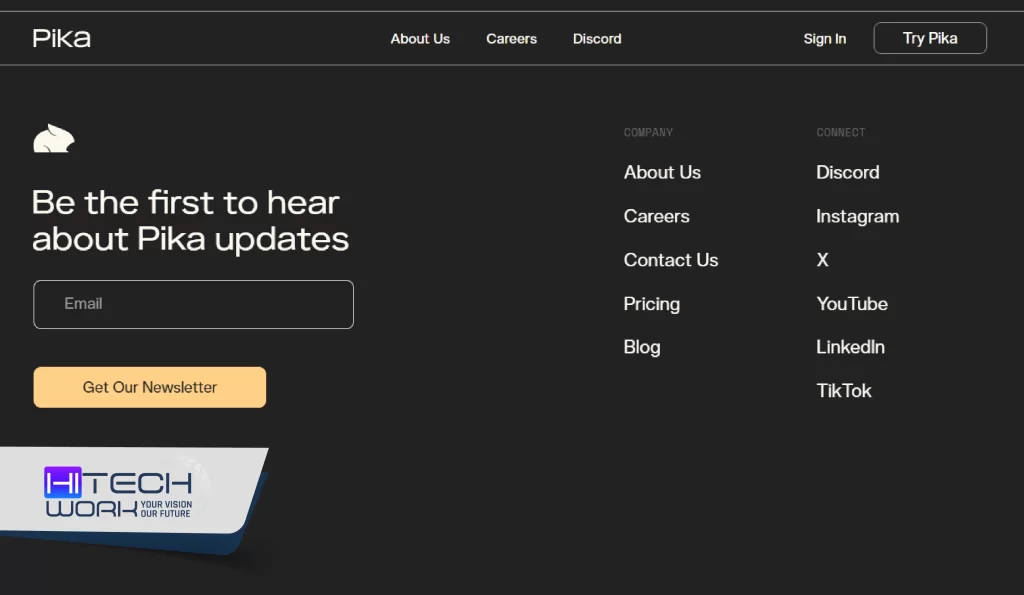Click the COMPANY column heading
Viewport: 1024px width, 595px height.
[648, 133]
